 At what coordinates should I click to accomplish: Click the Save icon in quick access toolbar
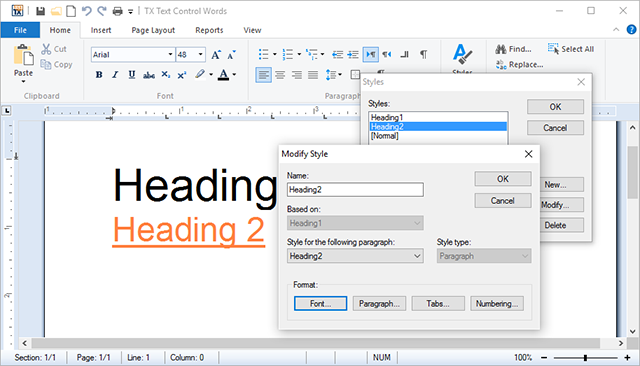pyautogui.click(x=40, y=11)
